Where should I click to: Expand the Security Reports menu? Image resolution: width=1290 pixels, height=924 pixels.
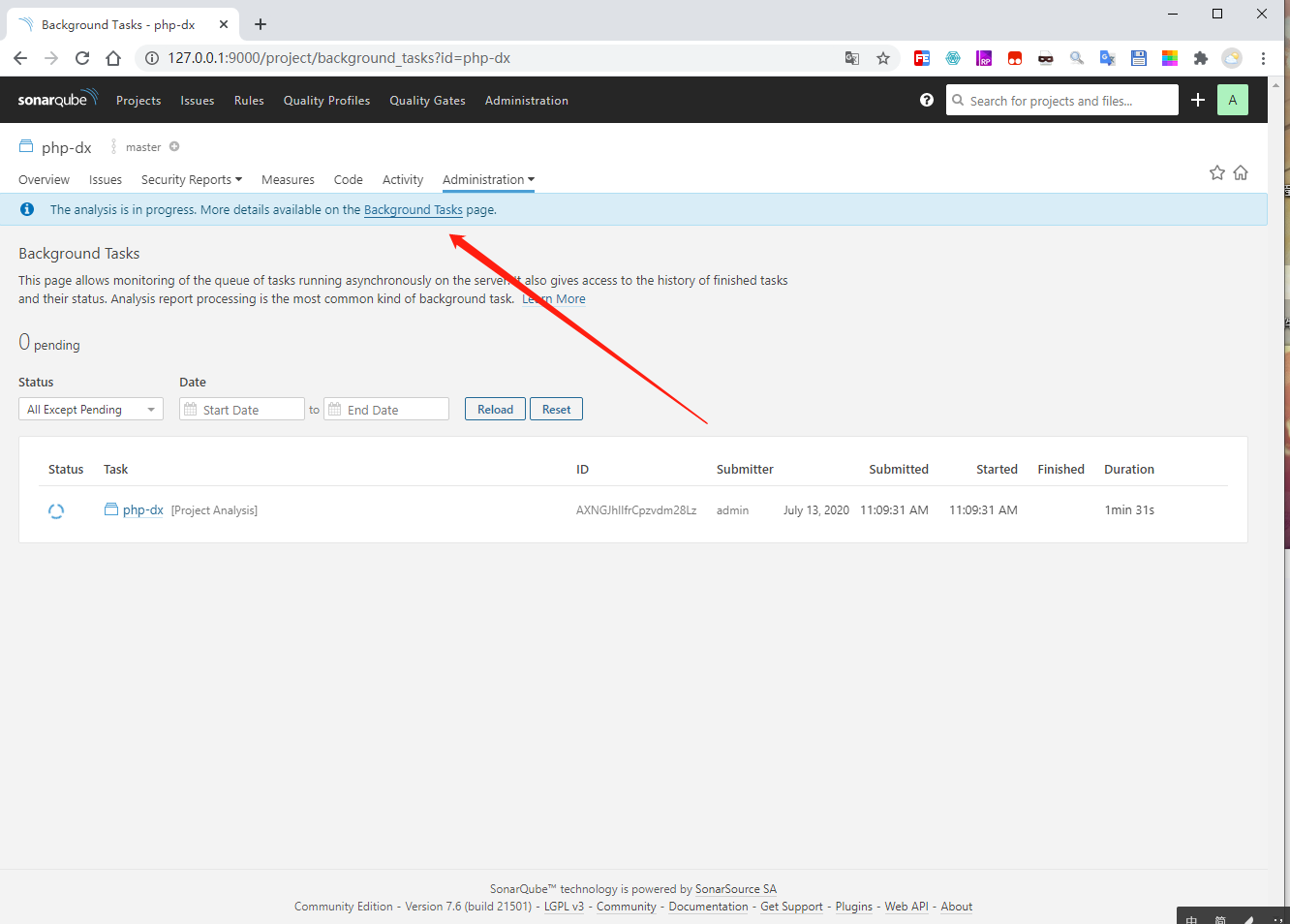(192, 180)
